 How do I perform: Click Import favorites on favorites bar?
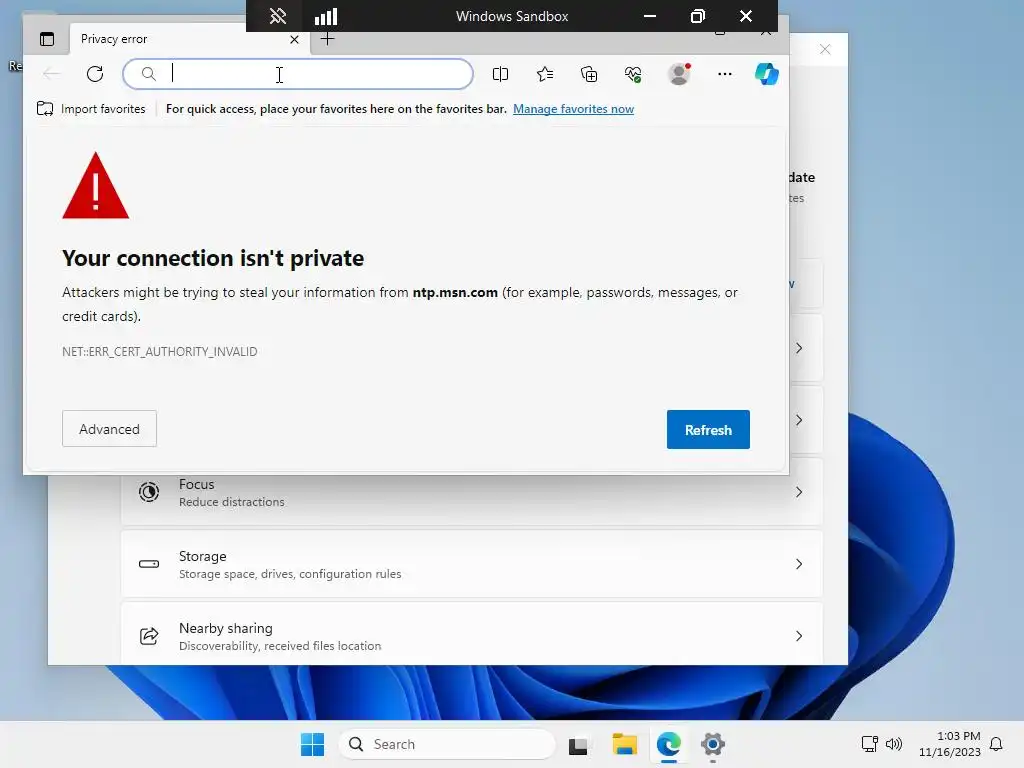[x=91, y=109]
